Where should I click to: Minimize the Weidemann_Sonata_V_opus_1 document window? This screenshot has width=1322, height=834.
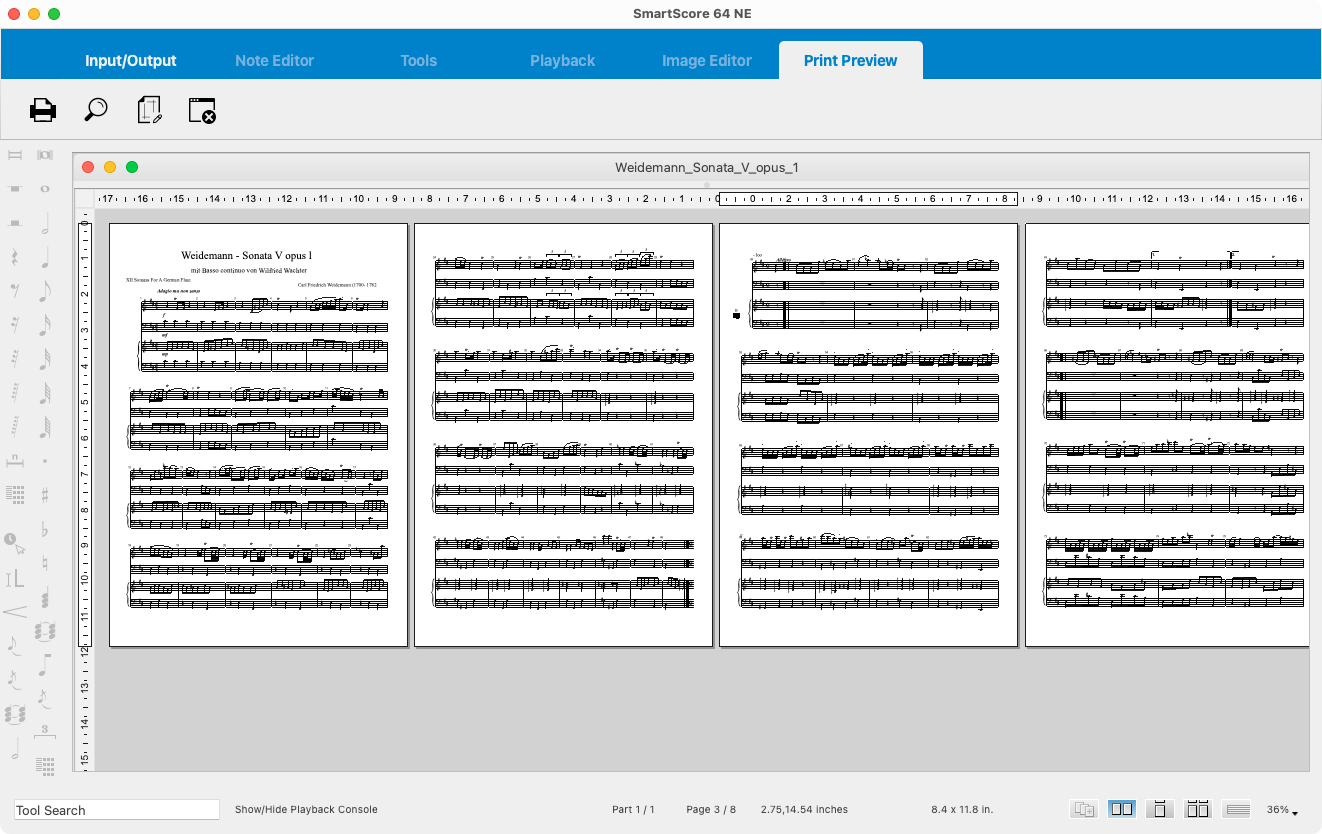coord(110,167)
